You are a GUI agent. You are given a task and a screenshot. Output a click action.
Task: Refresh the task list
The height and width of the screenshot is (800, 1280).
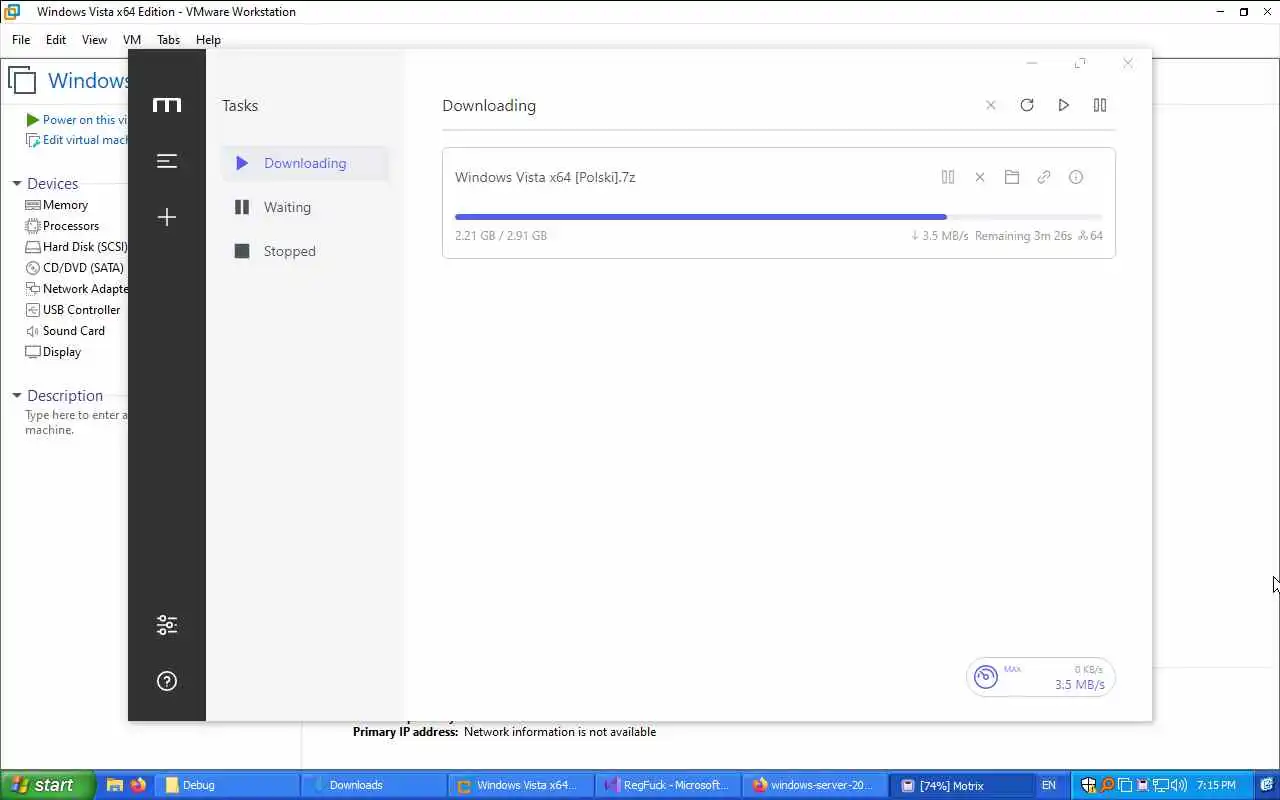click(x=1027, y=105)
